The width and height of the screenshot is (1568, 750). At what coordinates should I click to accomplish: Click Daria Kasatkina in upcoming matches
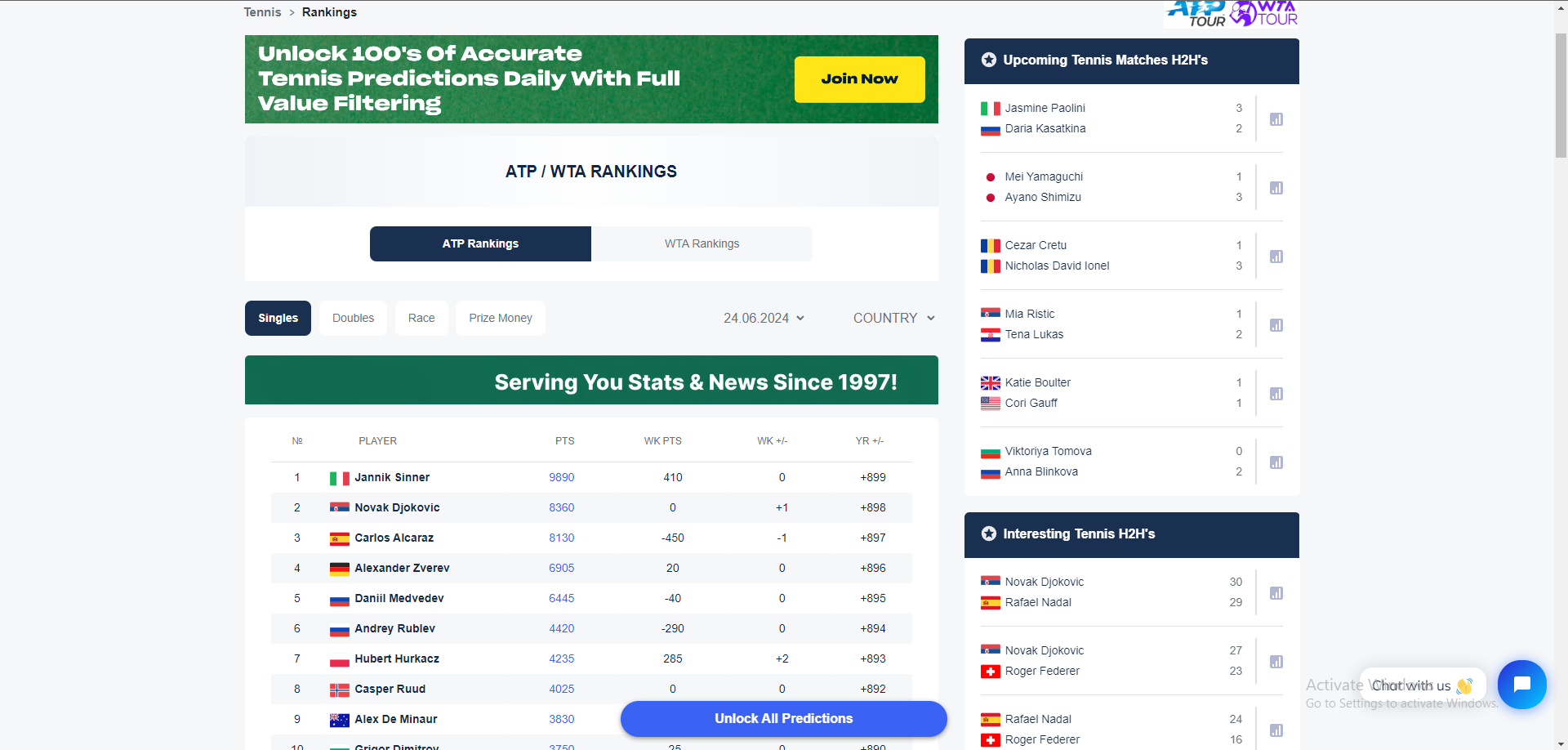(x=1045, y=128)
